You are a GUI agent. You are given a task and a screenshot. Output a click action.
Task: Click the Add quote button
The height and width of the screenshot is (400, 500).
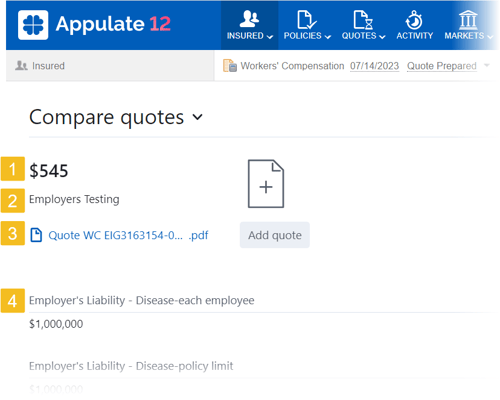pos(275,235)
